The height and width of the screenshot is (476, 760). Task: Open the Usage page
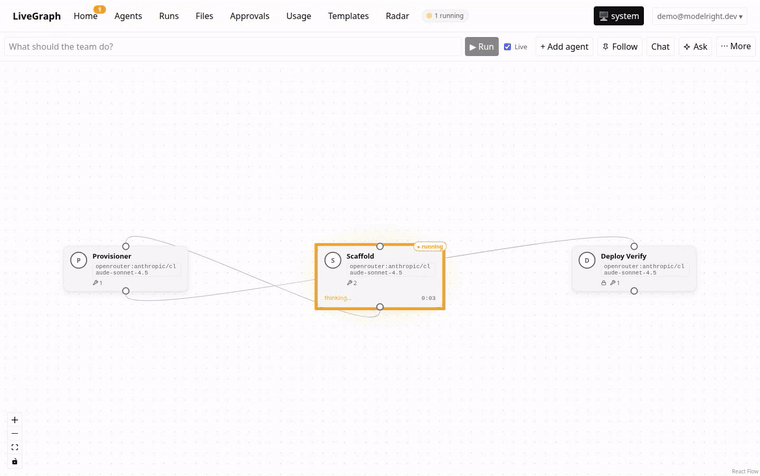tap(299, 16)
